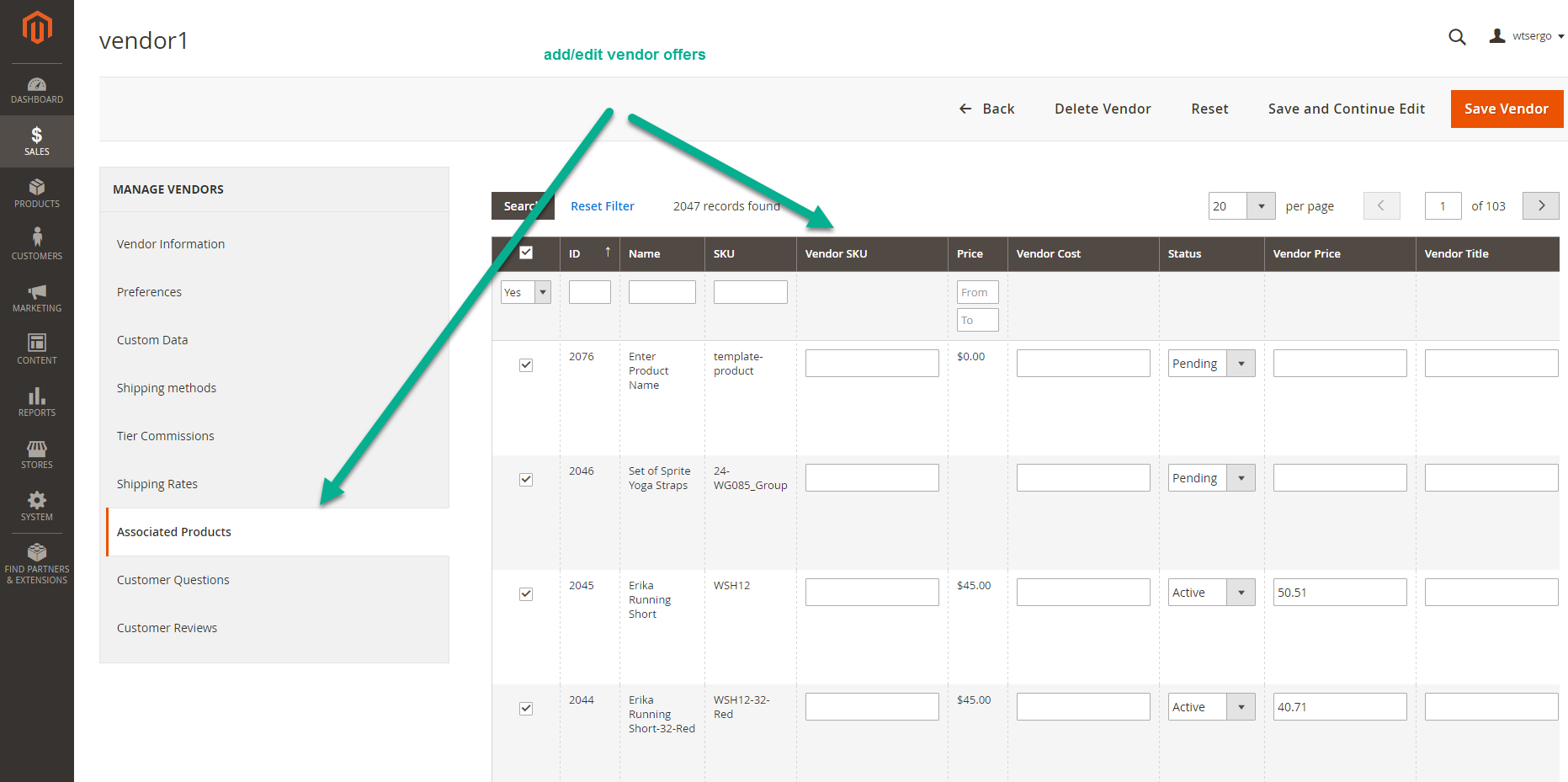Focus the Price From filter field

978,292
